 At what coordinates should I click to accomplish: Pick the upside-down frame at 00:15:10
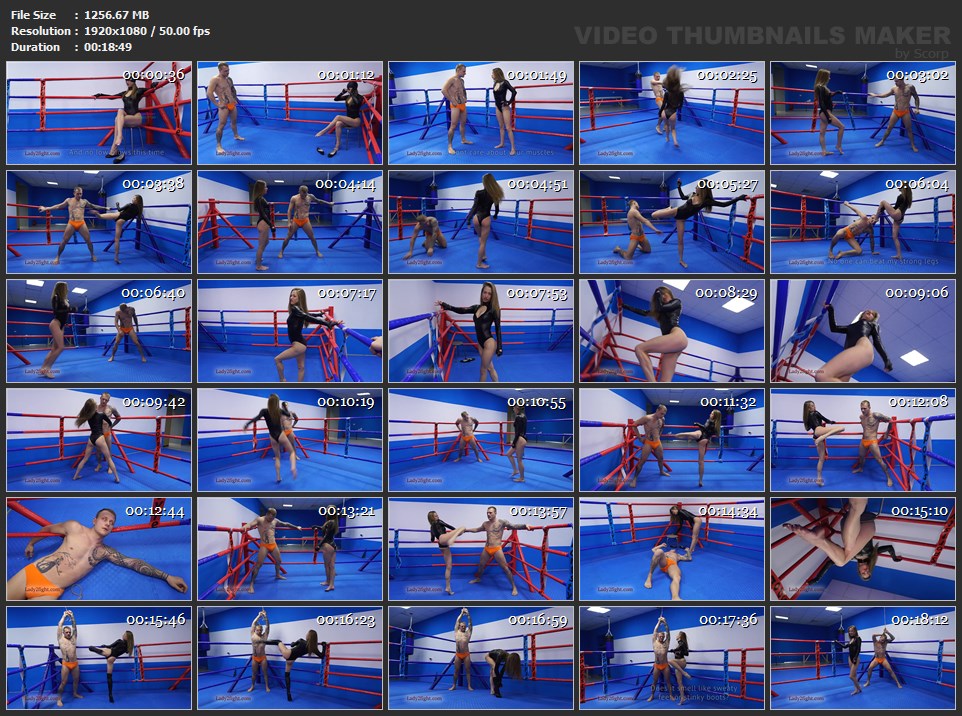click(862, 549)
